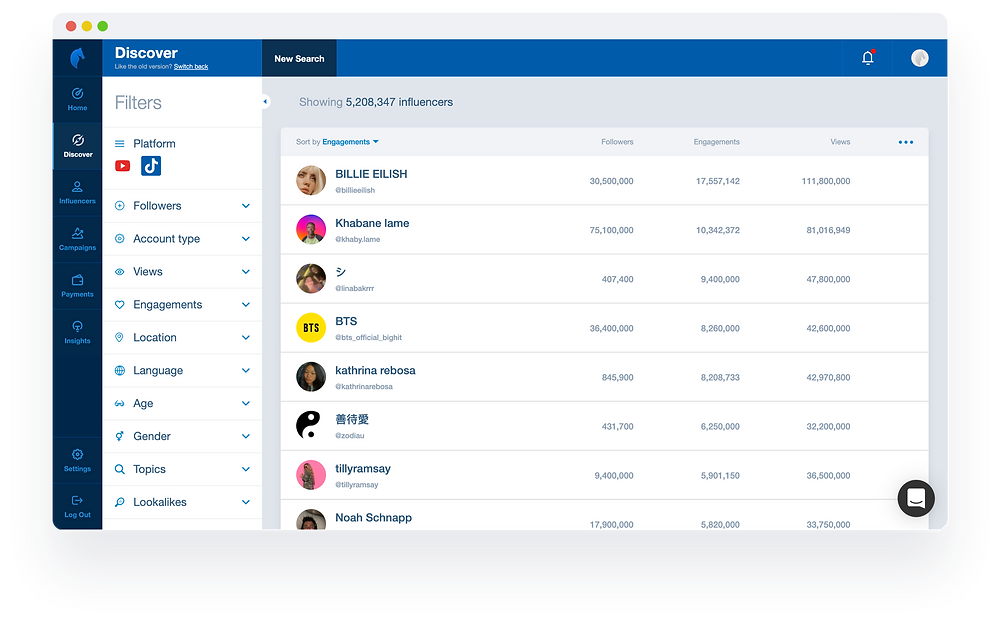Expand Location filter chevron

246,337
